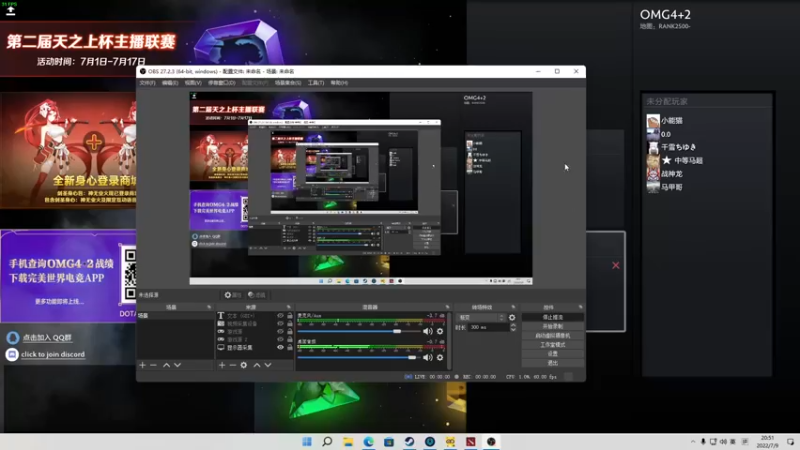The height and width of the screenshot is (450, 800).
Task: Open the File menu in OBS
Action: [x=147, y=83]
